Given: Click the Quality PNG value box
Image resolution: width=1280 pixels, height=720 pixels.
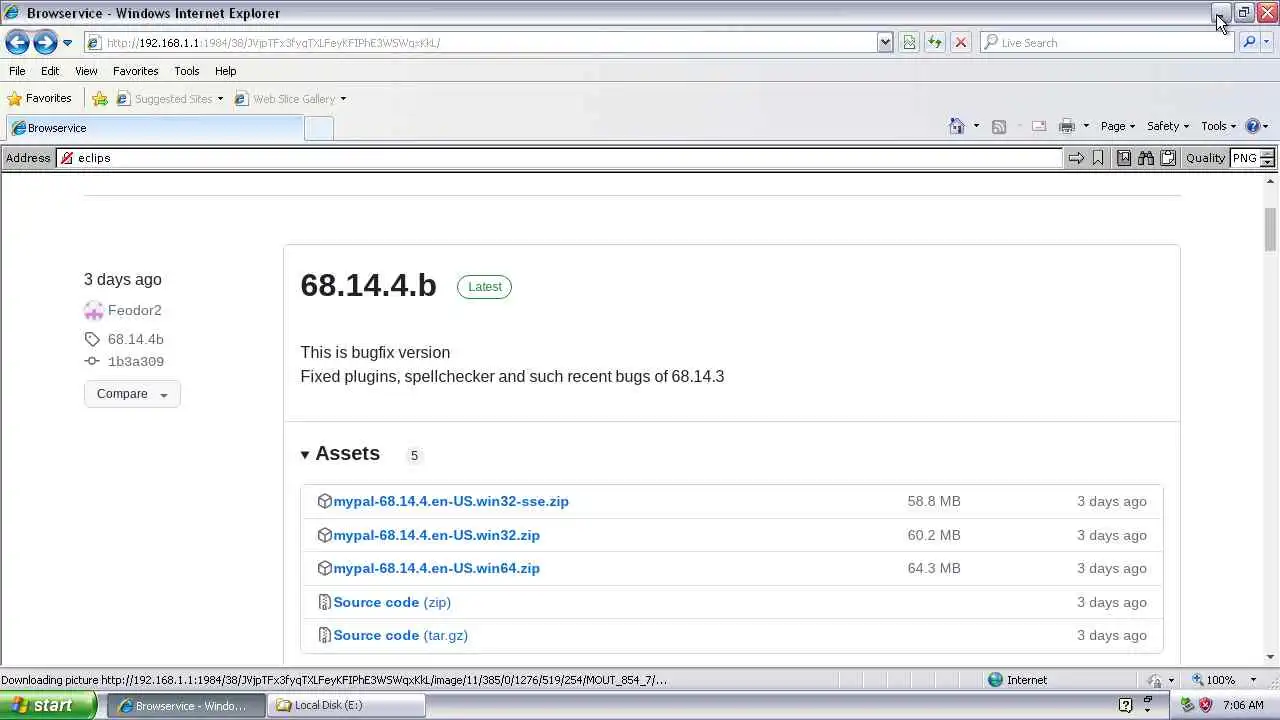Looking at the screenshot, I should pos(1245,158).
